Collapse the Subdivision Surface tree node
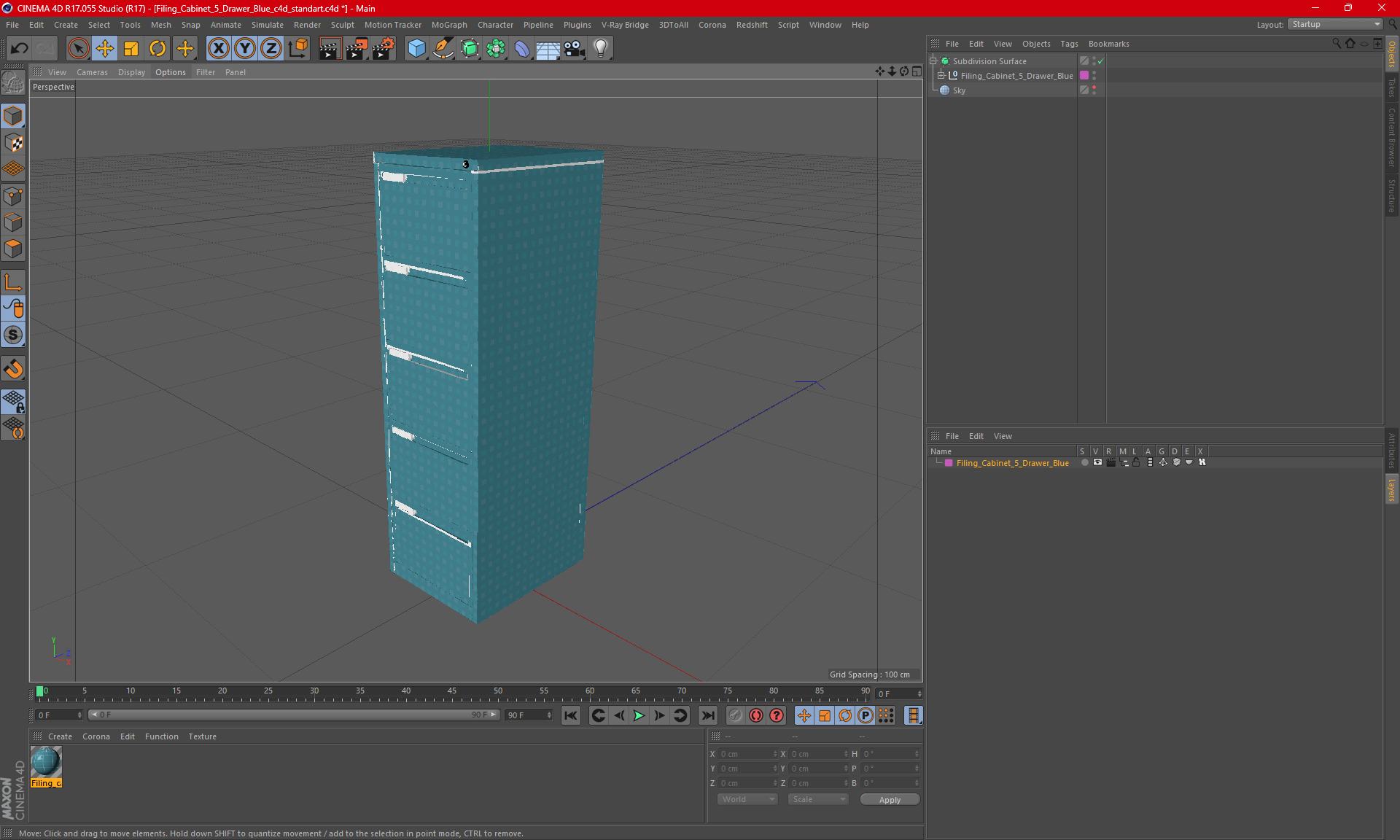 [x=933, y=61]
